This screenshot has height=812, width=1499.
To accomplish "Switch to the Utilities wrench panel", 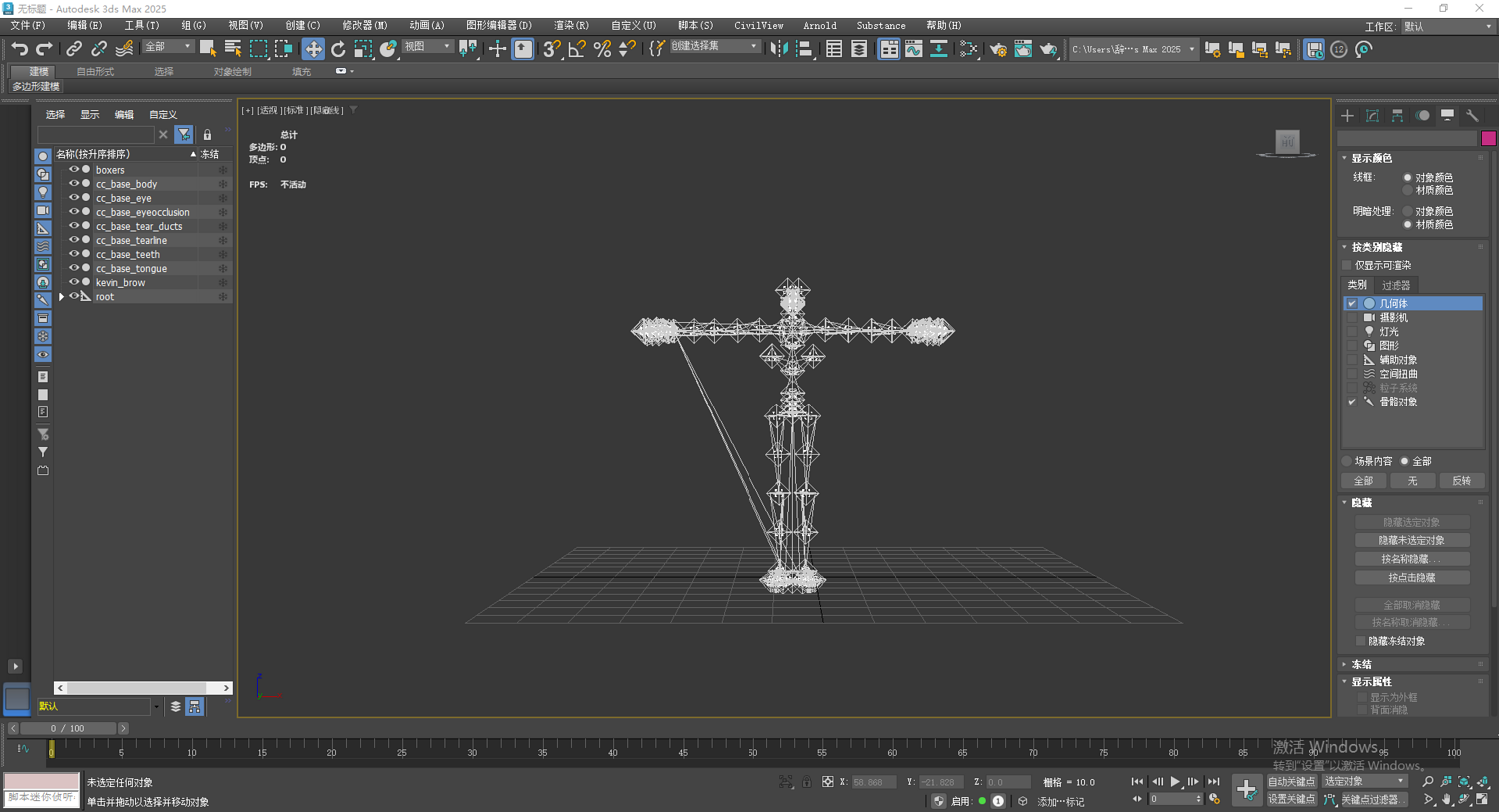I will 1472,116.
